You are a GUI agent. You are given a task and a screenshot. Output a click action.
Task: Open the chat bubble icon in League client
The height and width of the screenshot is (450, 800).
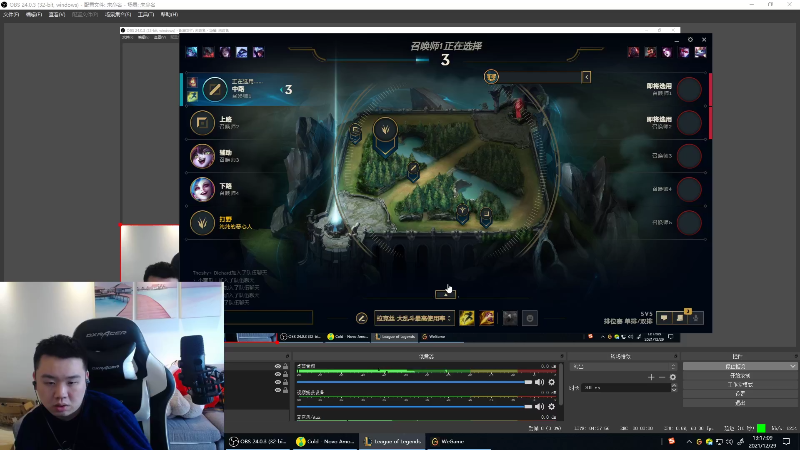pos(664,318)
